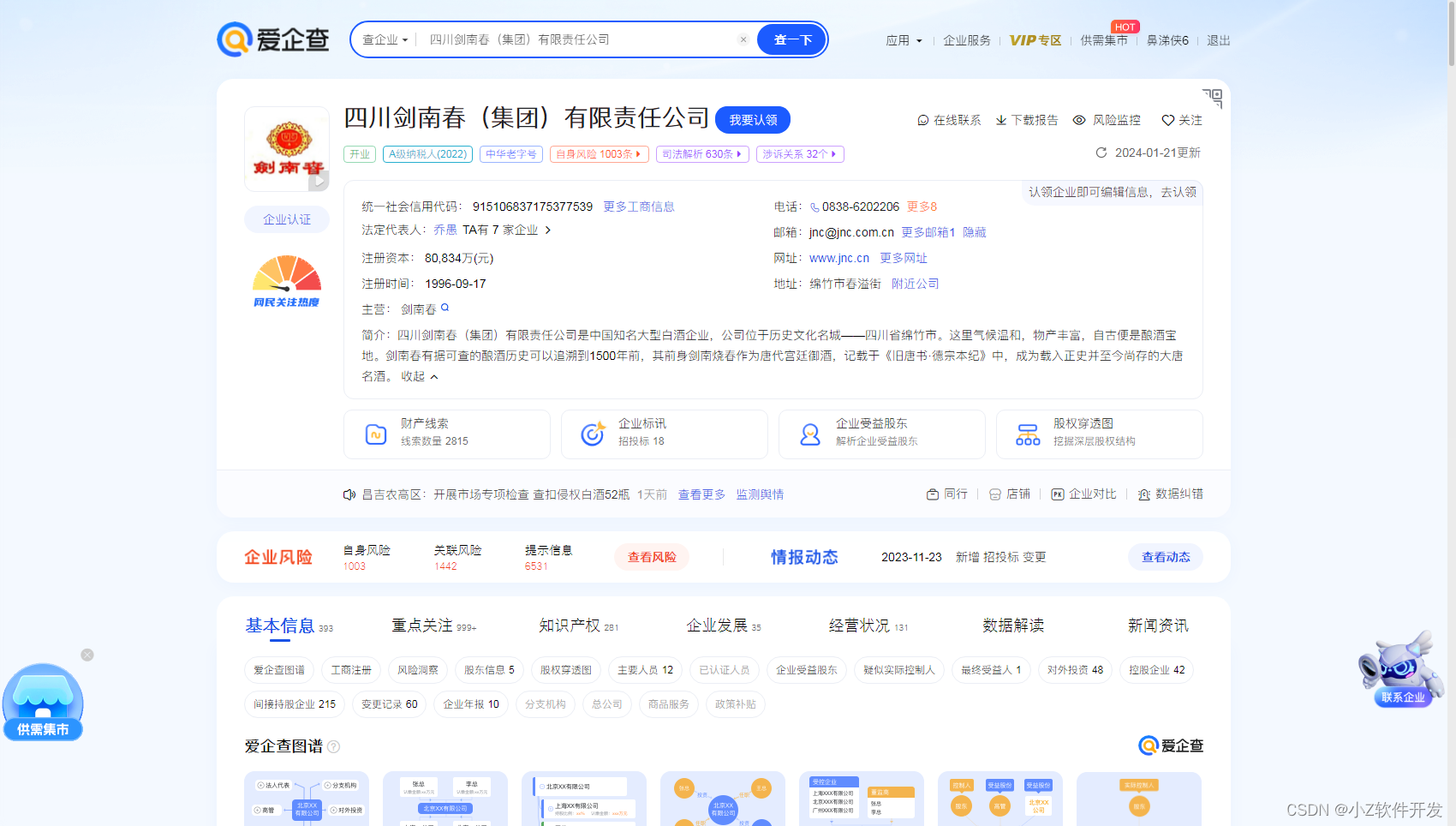Click the 店铺 shop icon
Viewport: 1456px width, 826px height.
tap(995, 494)
